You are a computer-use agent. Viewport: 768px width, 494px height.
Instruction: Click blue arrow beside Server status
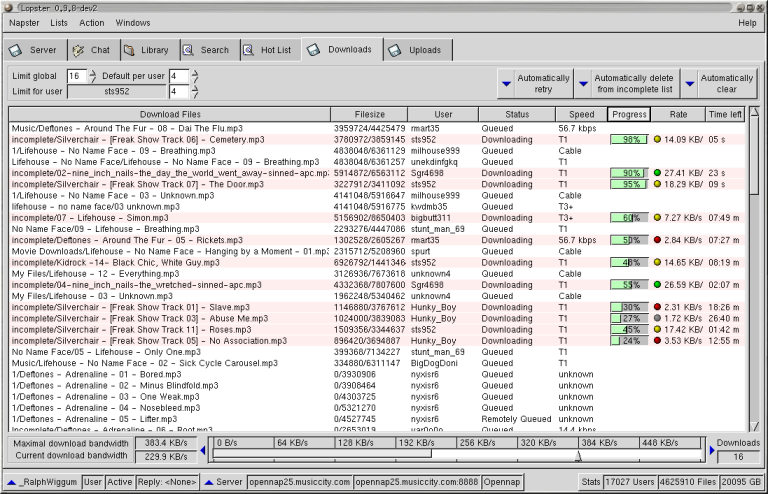pos(209,482)
